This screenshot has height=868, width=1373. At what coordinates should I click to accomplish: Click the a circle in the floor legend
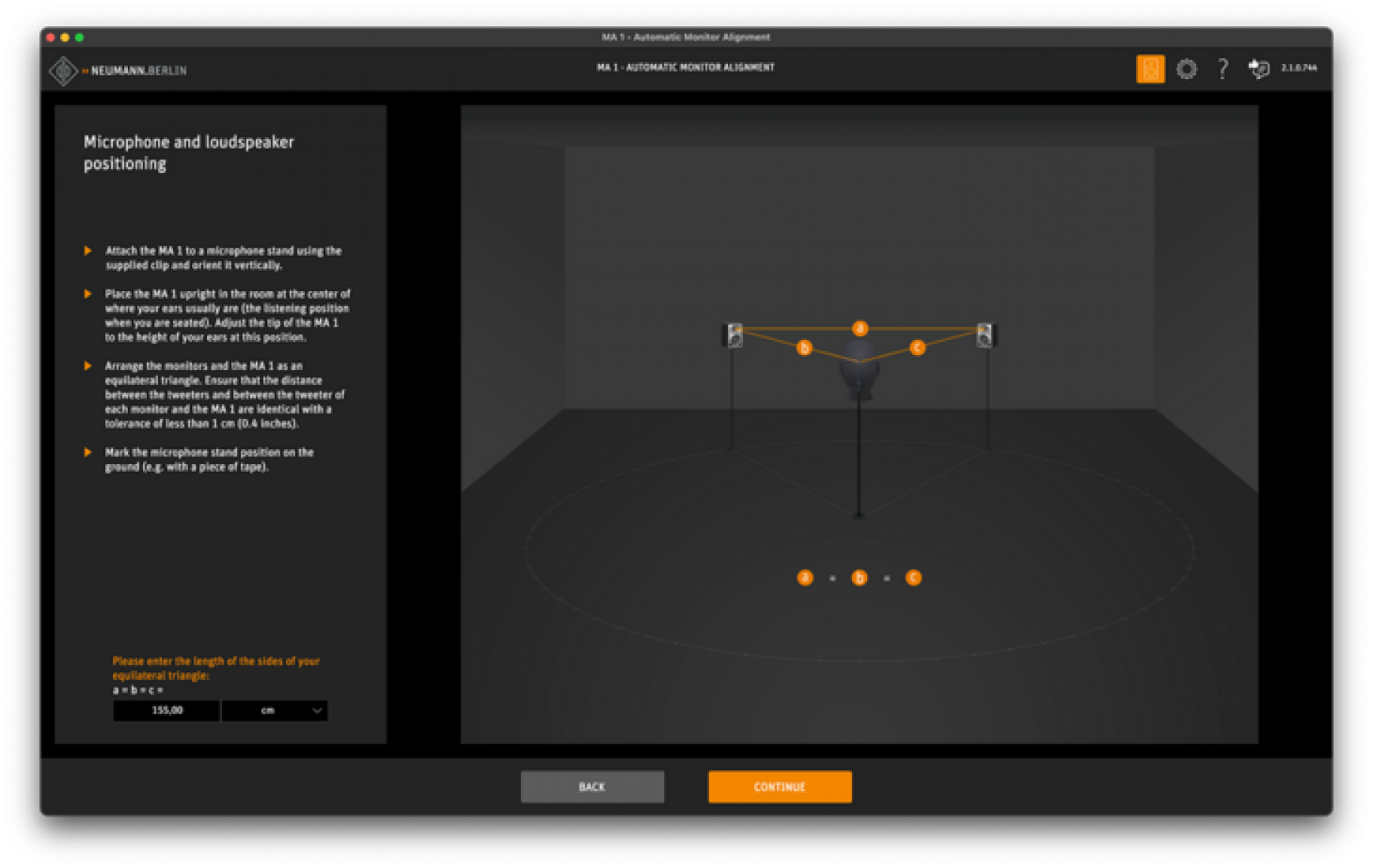pyautogui.click(x=805, y=578)
